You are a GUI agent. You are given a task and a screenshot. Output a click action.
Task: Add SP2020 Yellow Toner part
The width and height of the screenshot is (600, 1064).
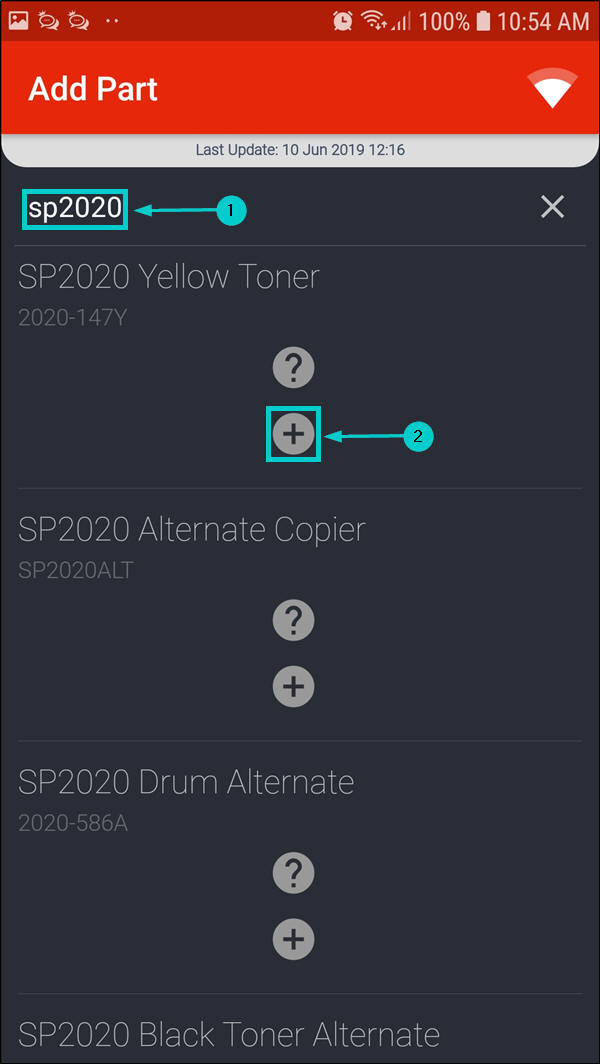pos(293,434)
